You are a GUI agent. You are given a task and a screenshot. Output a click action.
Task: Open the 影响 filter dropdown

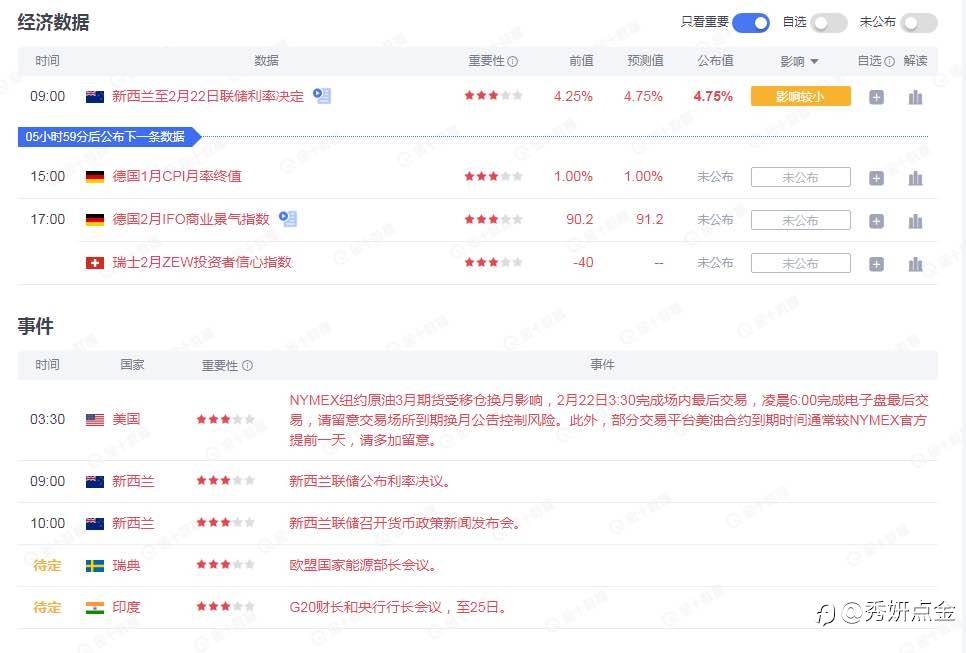coord(799,61)
